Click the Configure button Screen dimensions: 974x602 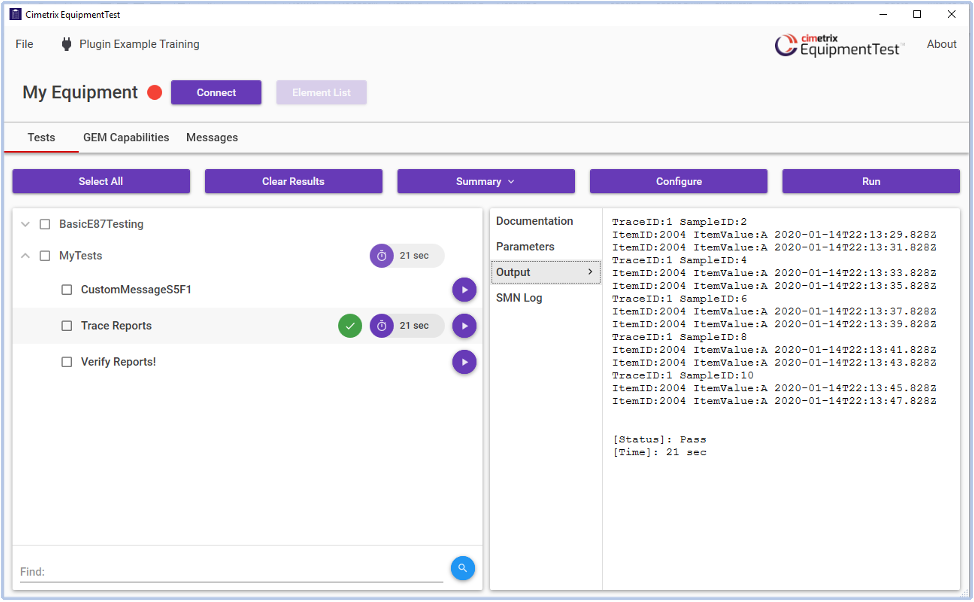point(678,181)
